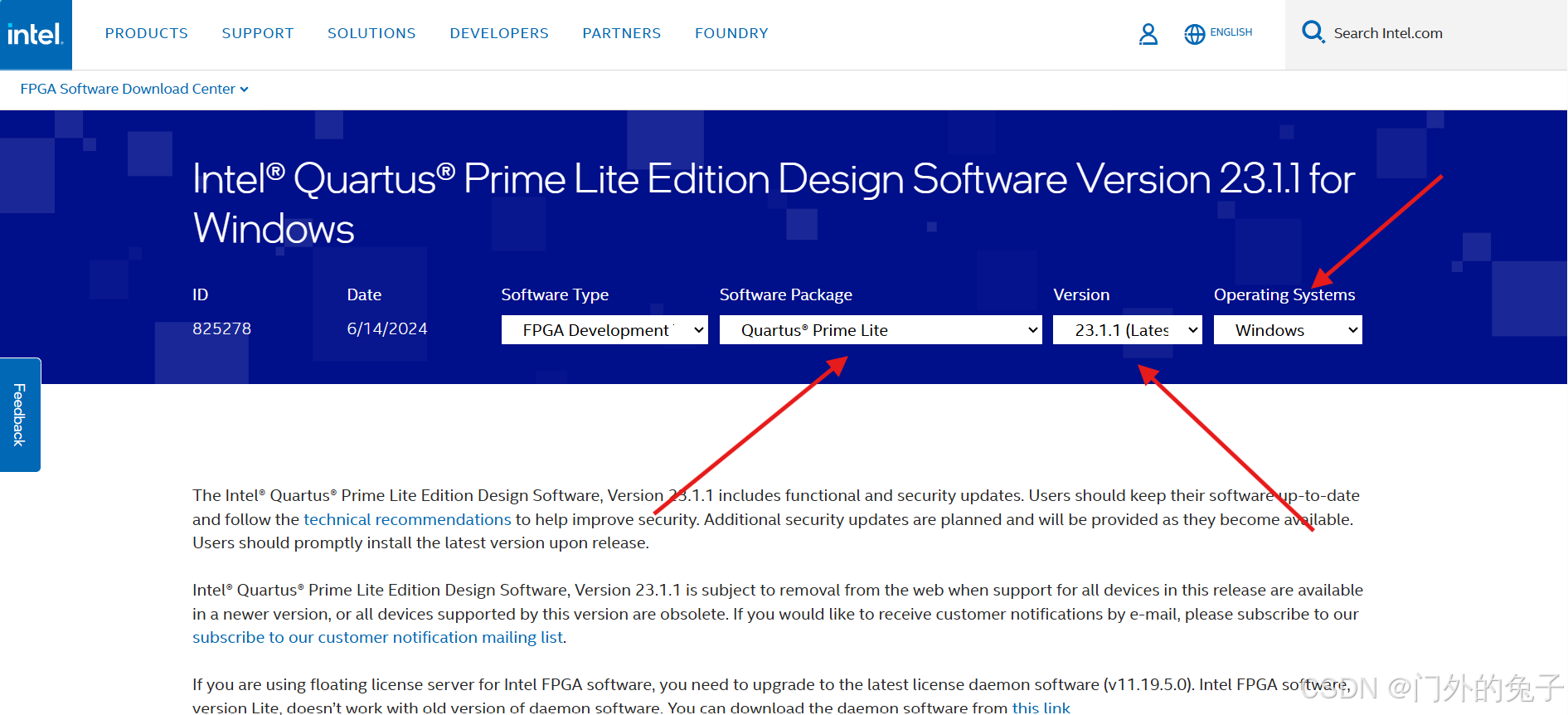The image size is (1568, 715).
Task: Open the PARTNERS menu
Action: (622, 33)
